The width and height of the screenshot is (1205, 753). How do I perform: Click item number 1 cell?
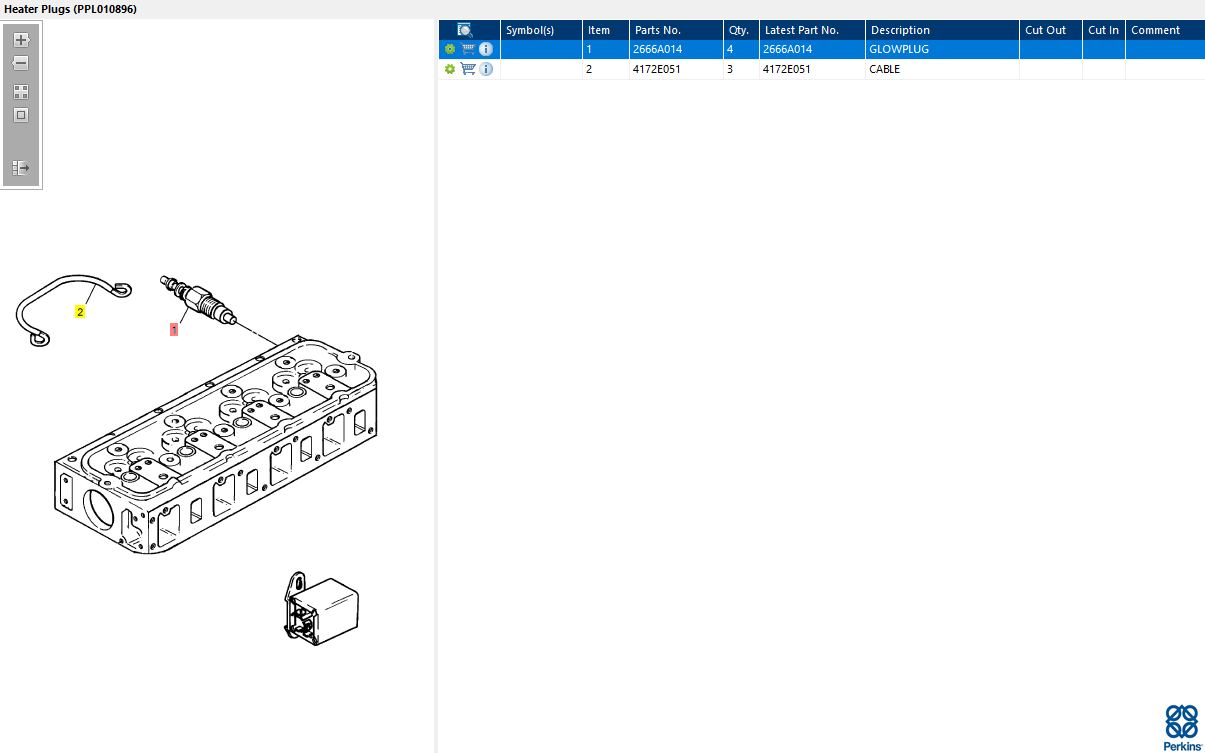(606, 49)
